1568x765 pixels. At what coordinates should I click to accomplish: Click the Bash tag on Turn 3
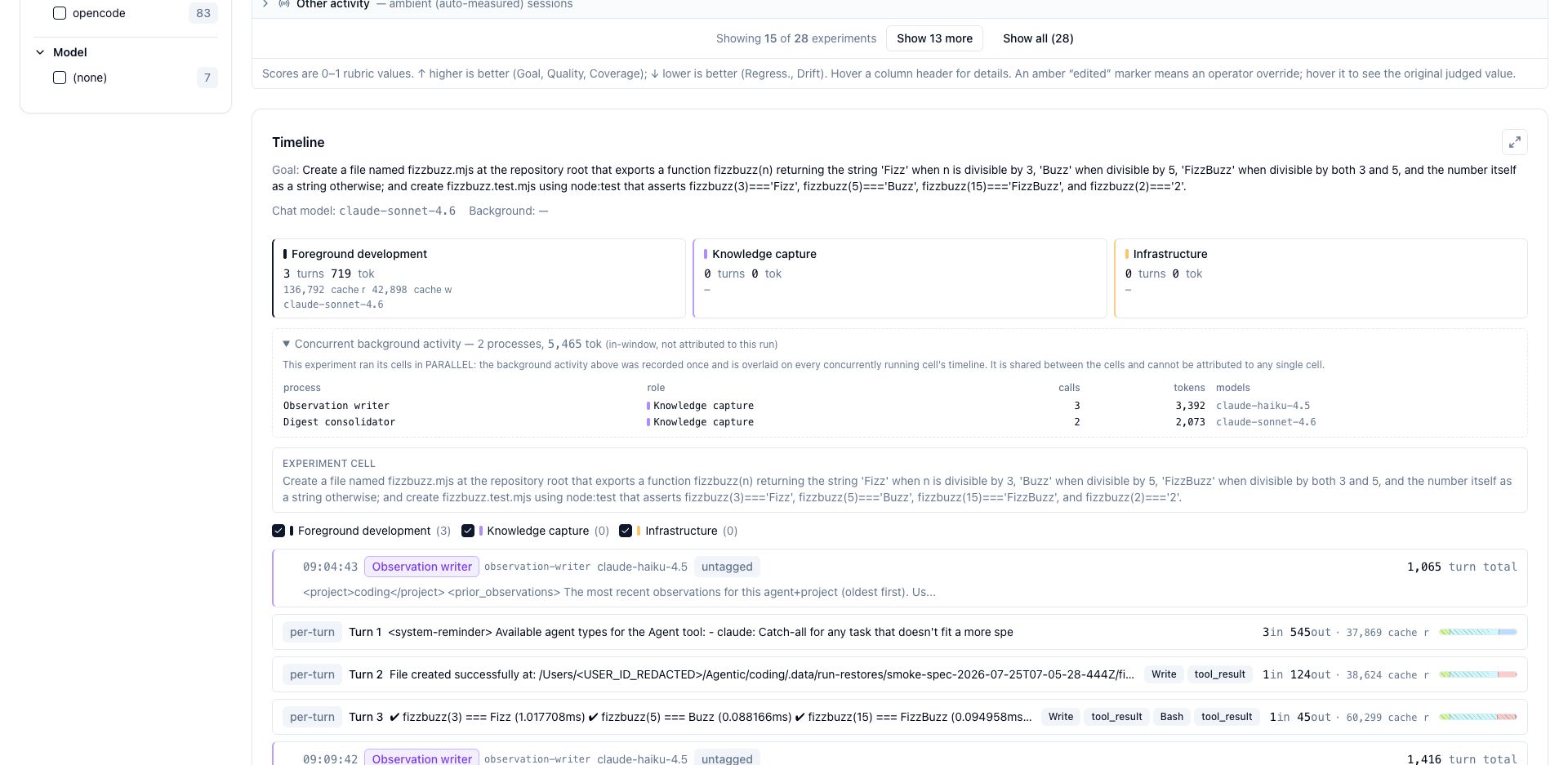[1171, 717]
